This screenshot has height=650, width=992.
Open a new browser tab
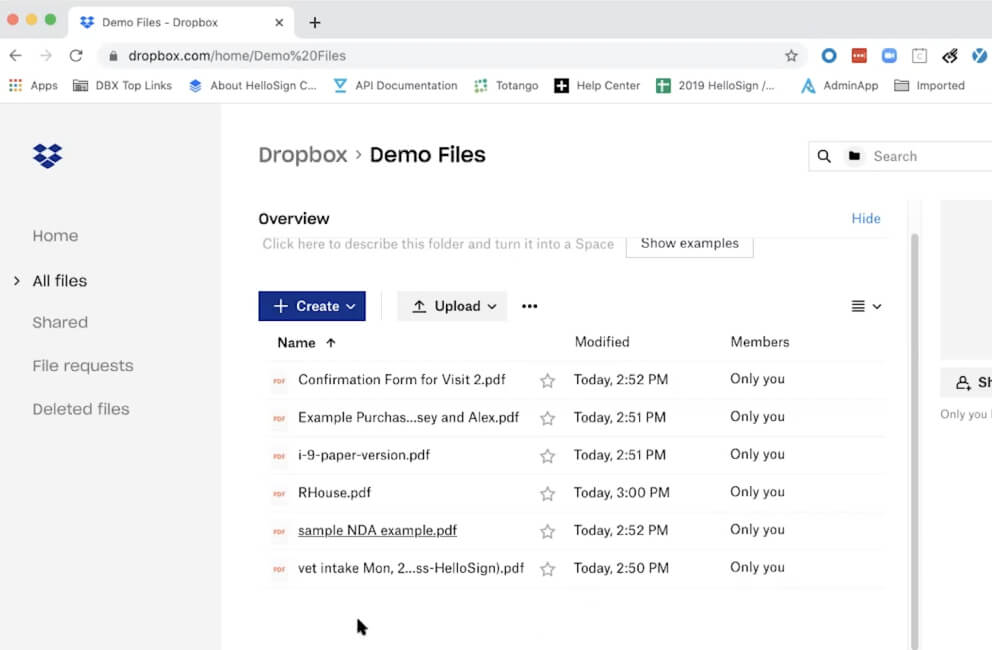(314, 23)
